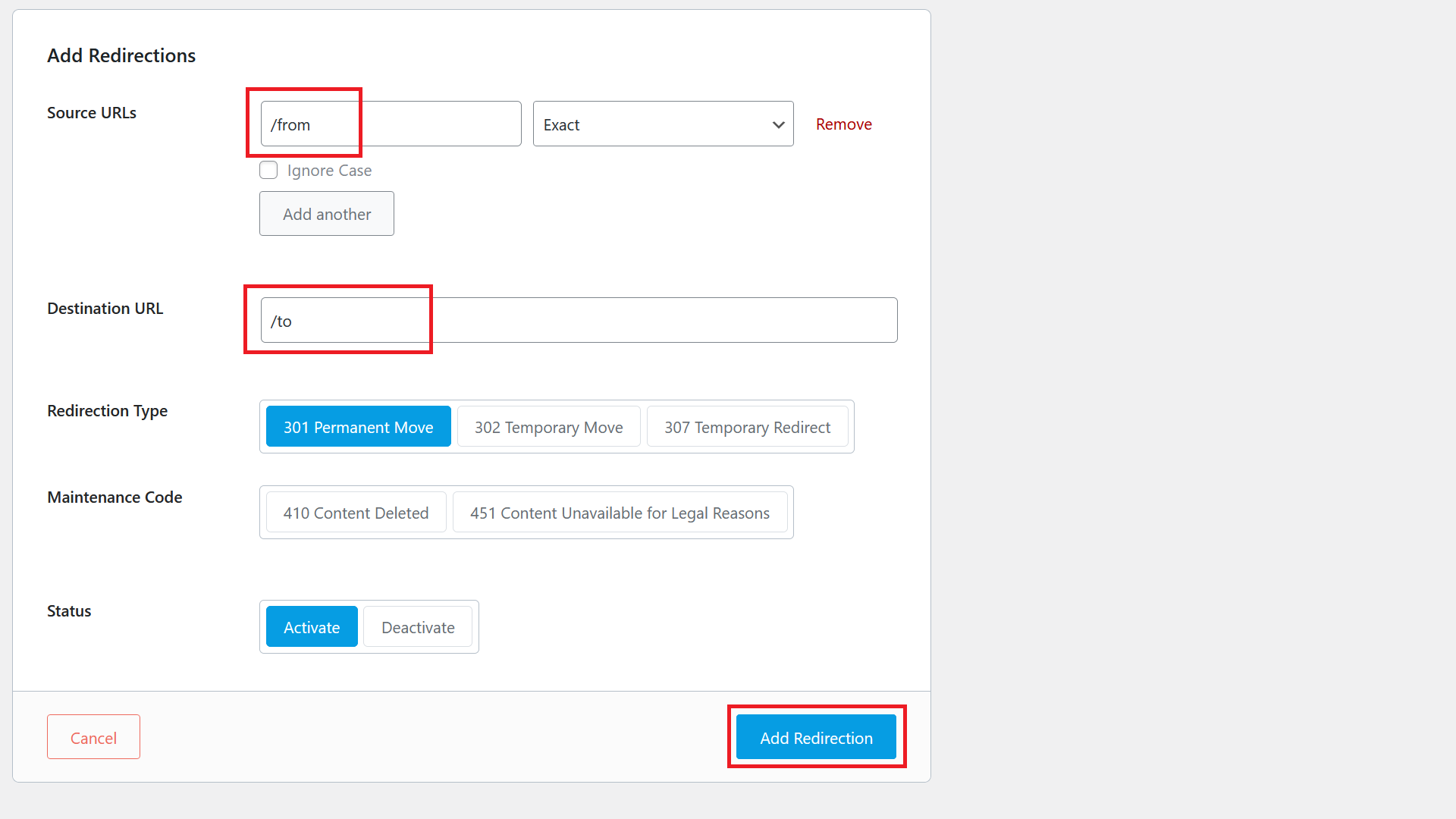This screenshot has height=819, width=1456.
Task: Select 307 Temporary Redirect type
Action: pos(748,427)
